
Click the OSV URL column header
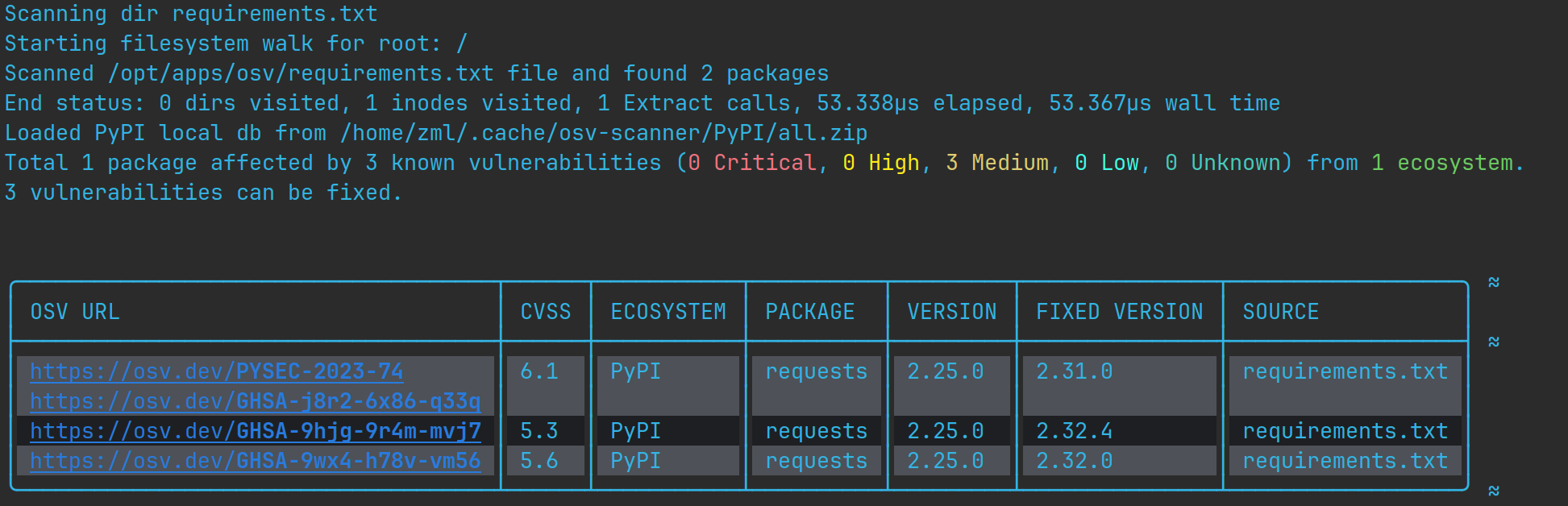[x=75, y=312]
